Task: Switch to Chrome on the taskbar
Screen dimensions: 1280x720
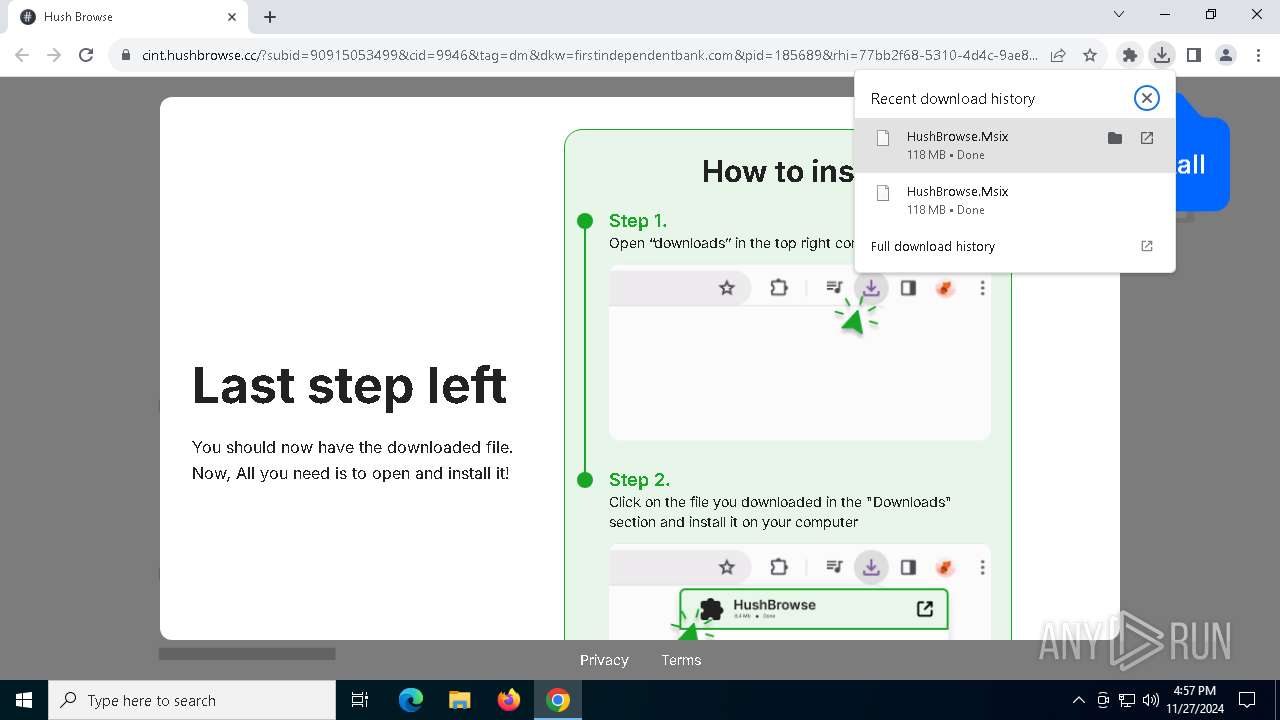Action: click(558, 700)
